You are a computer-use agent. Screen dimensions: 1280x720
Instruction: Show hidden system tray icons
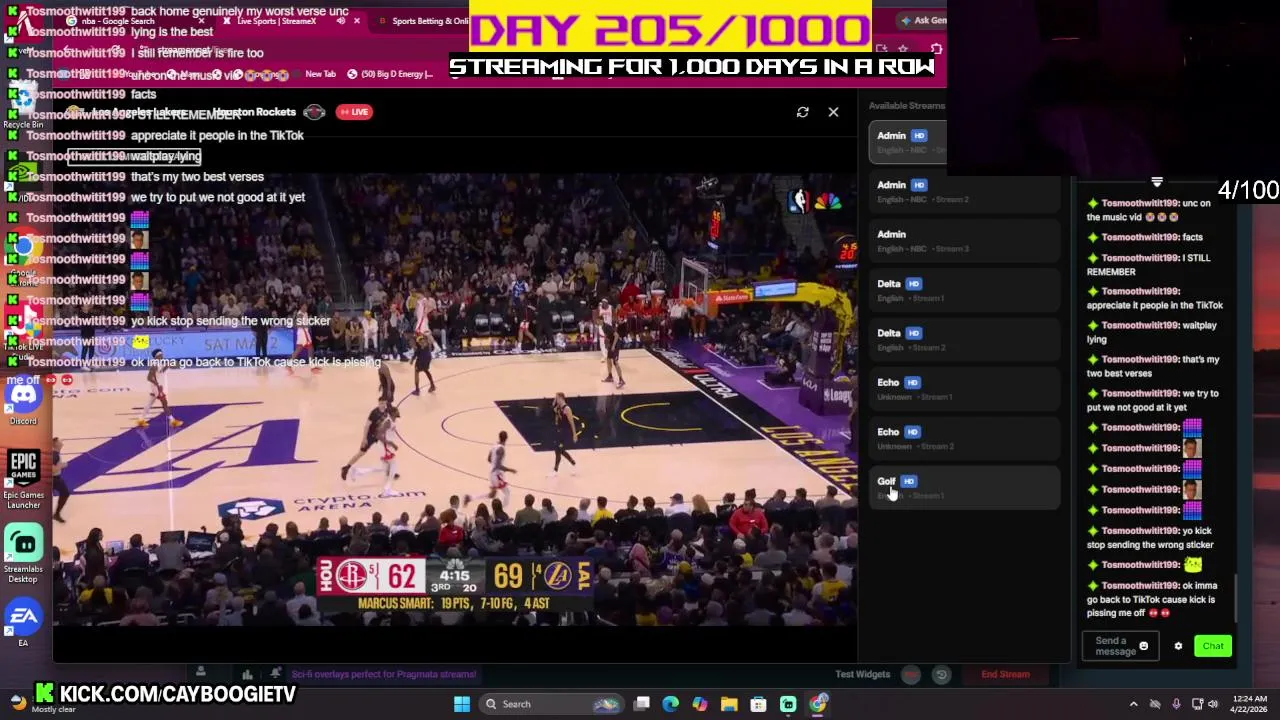point(1133,704)
